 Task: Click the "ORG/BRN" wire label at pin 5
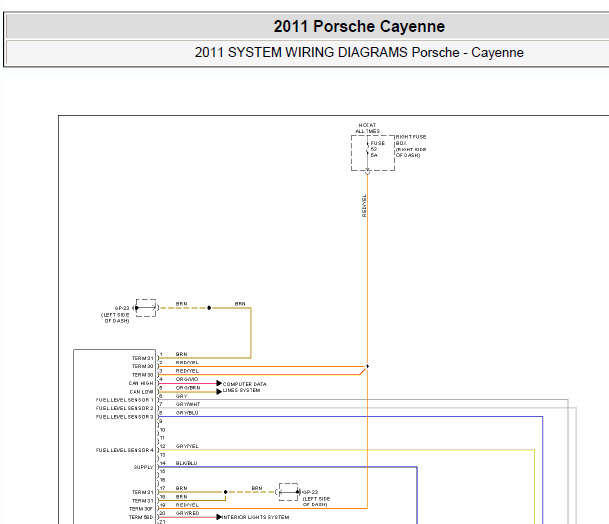point(188,388)
